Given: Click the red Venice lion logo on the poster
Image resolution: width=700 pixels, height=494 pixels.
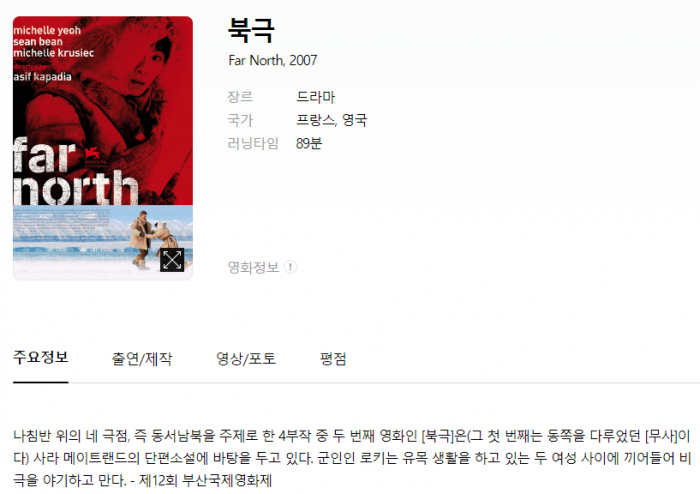Looking at the screenshot, I should click(95, 157).
